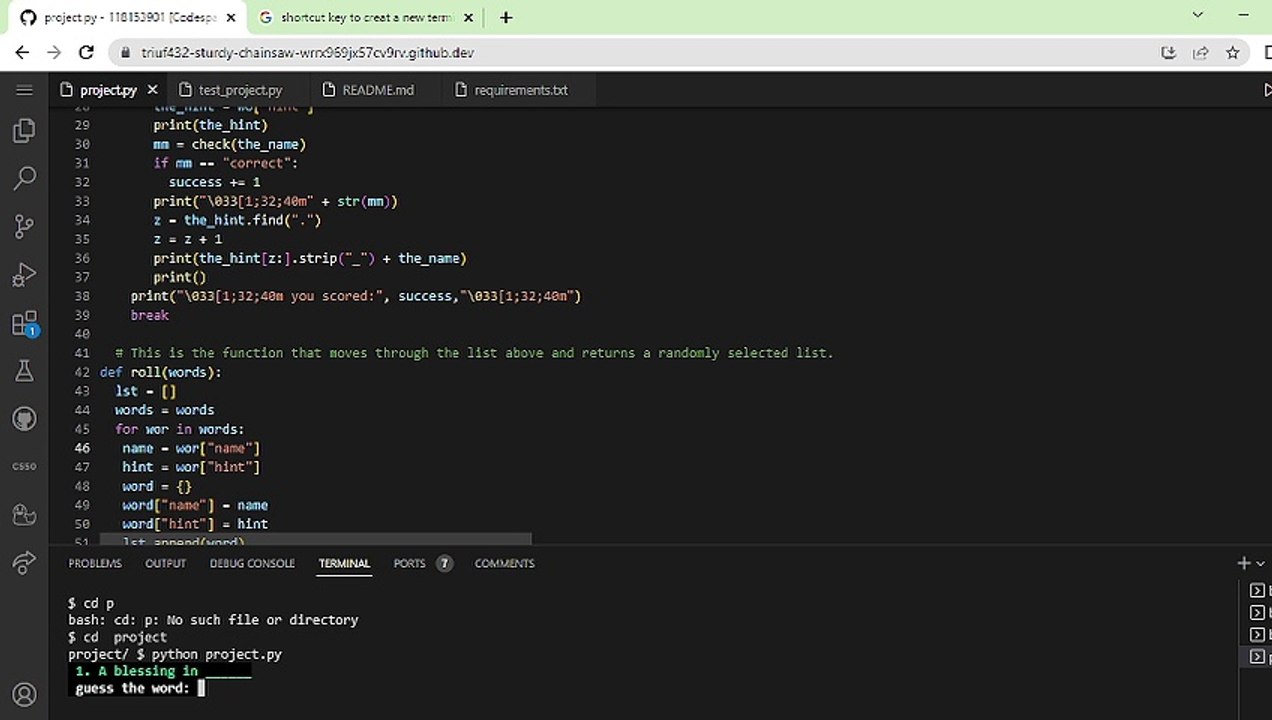Open the rubber duck debugger view
The width and height of the screenshot is (1272, 720).
pos(24,515)
